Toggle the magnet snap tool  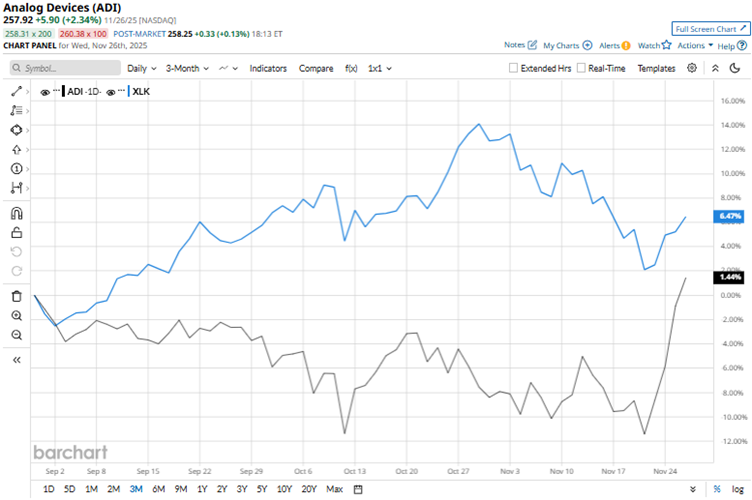click(16, 213)
